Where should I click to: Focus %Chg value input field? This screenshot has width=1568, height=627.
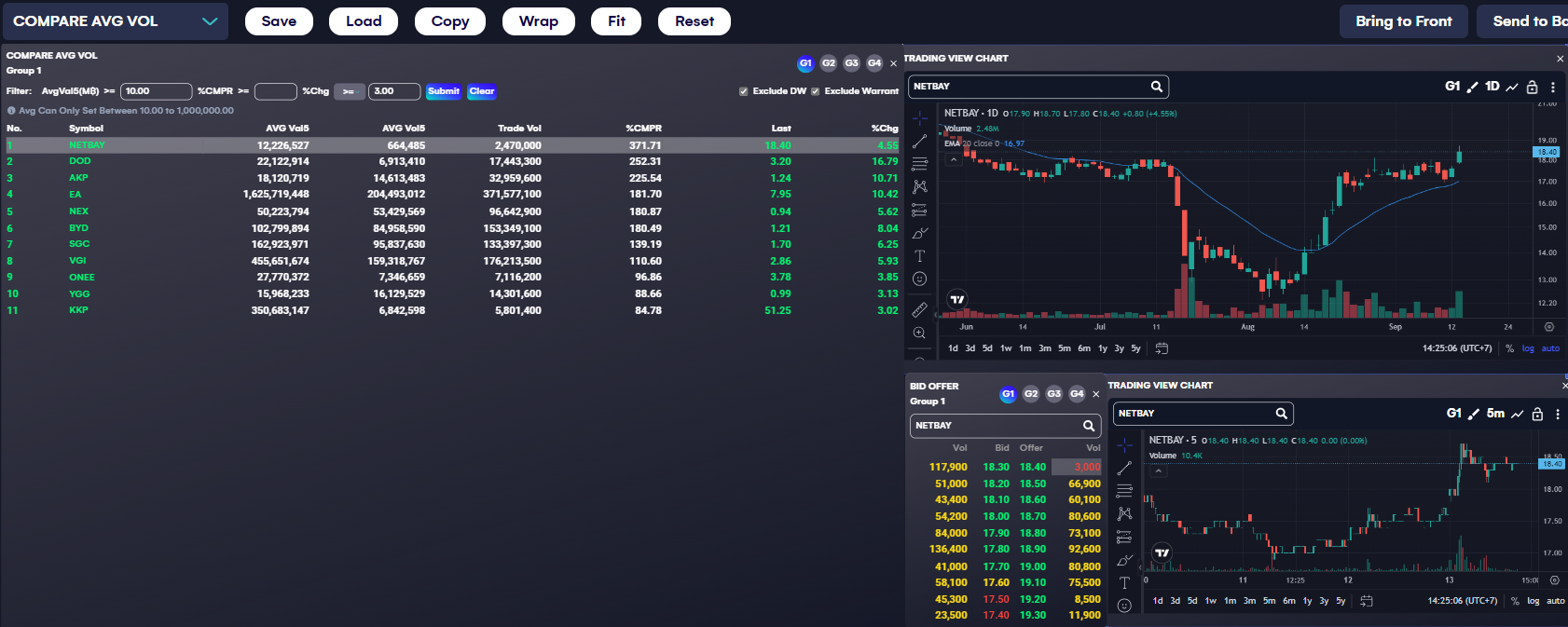pyautogui.click(x=394, y=91)
